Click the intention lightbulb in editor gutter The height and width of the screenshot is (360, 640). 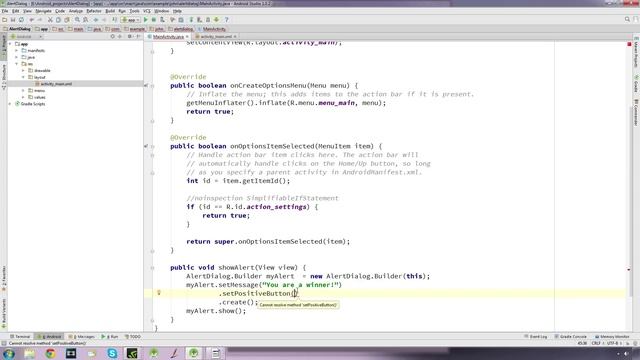click(159, 293)
